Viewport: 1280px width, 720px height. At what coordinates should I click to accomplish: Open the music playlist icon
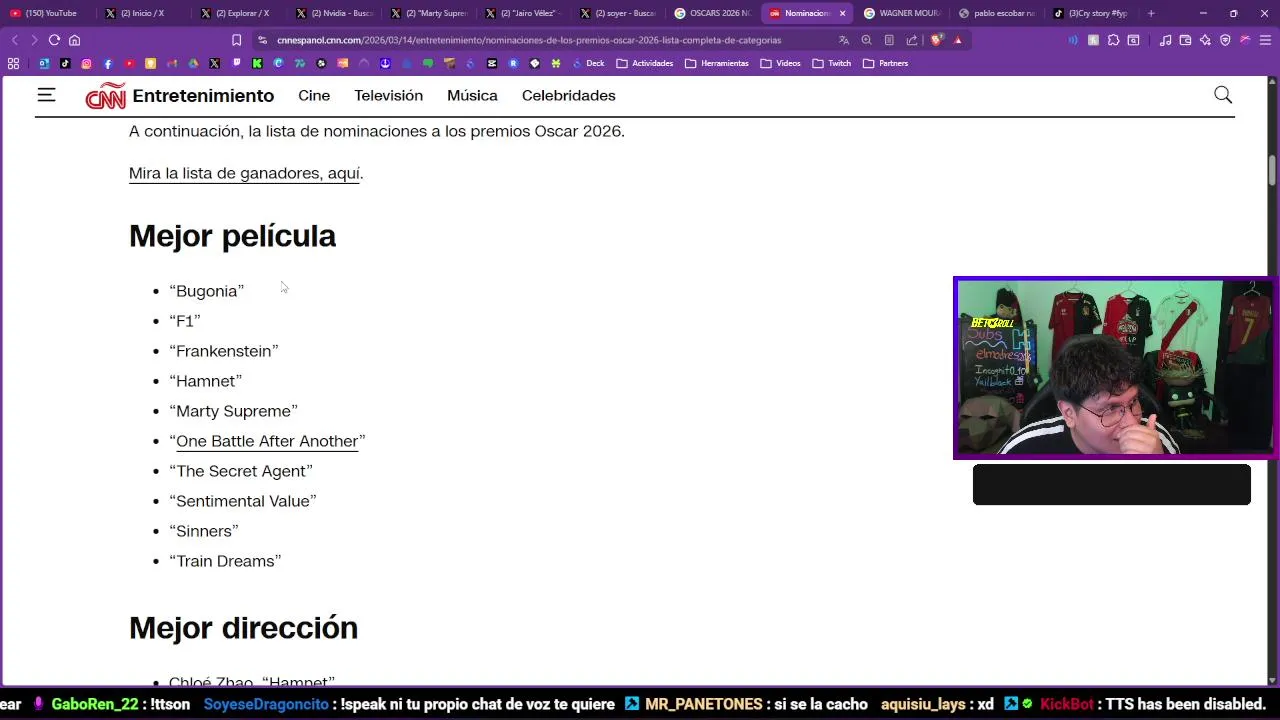[1165, 40]
